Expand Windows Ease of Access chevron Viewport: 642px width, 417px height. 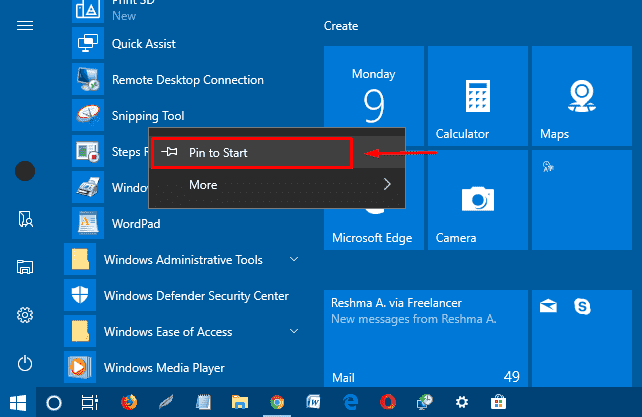point(294,331)
